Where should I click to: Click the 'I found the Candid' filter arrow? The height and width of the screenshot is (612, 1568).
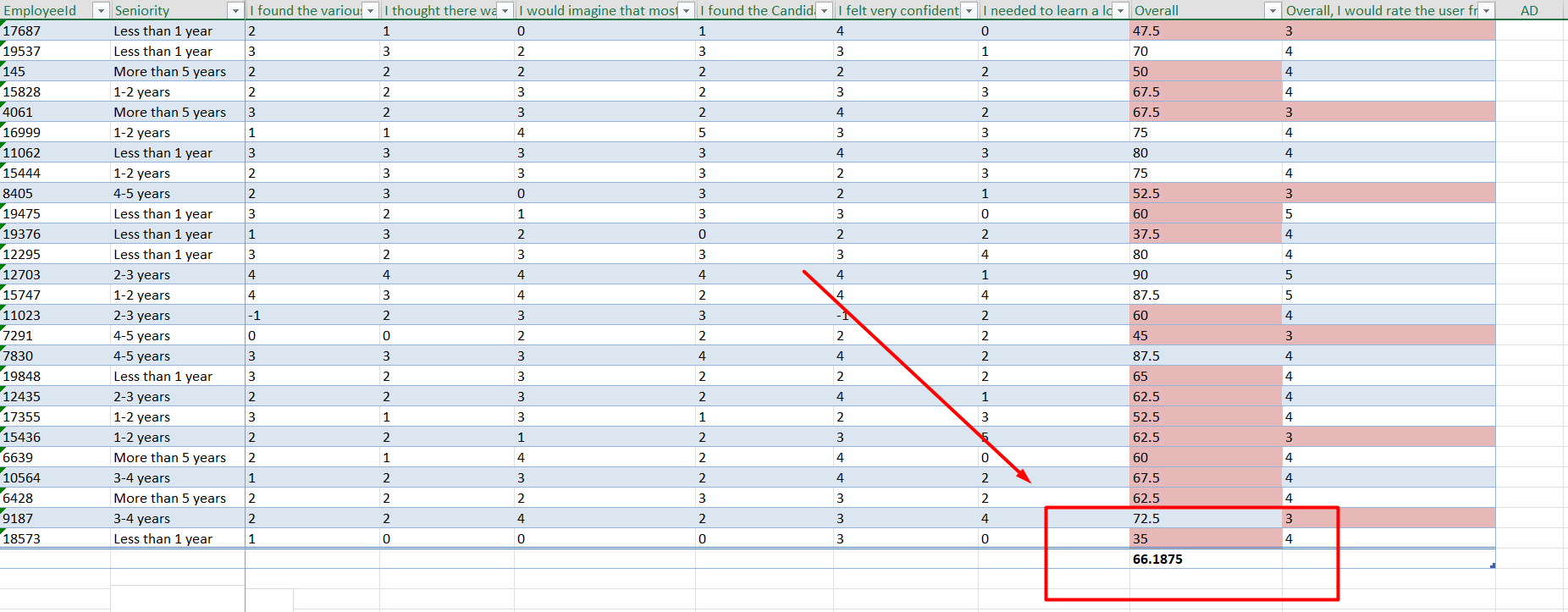(824, 11)
